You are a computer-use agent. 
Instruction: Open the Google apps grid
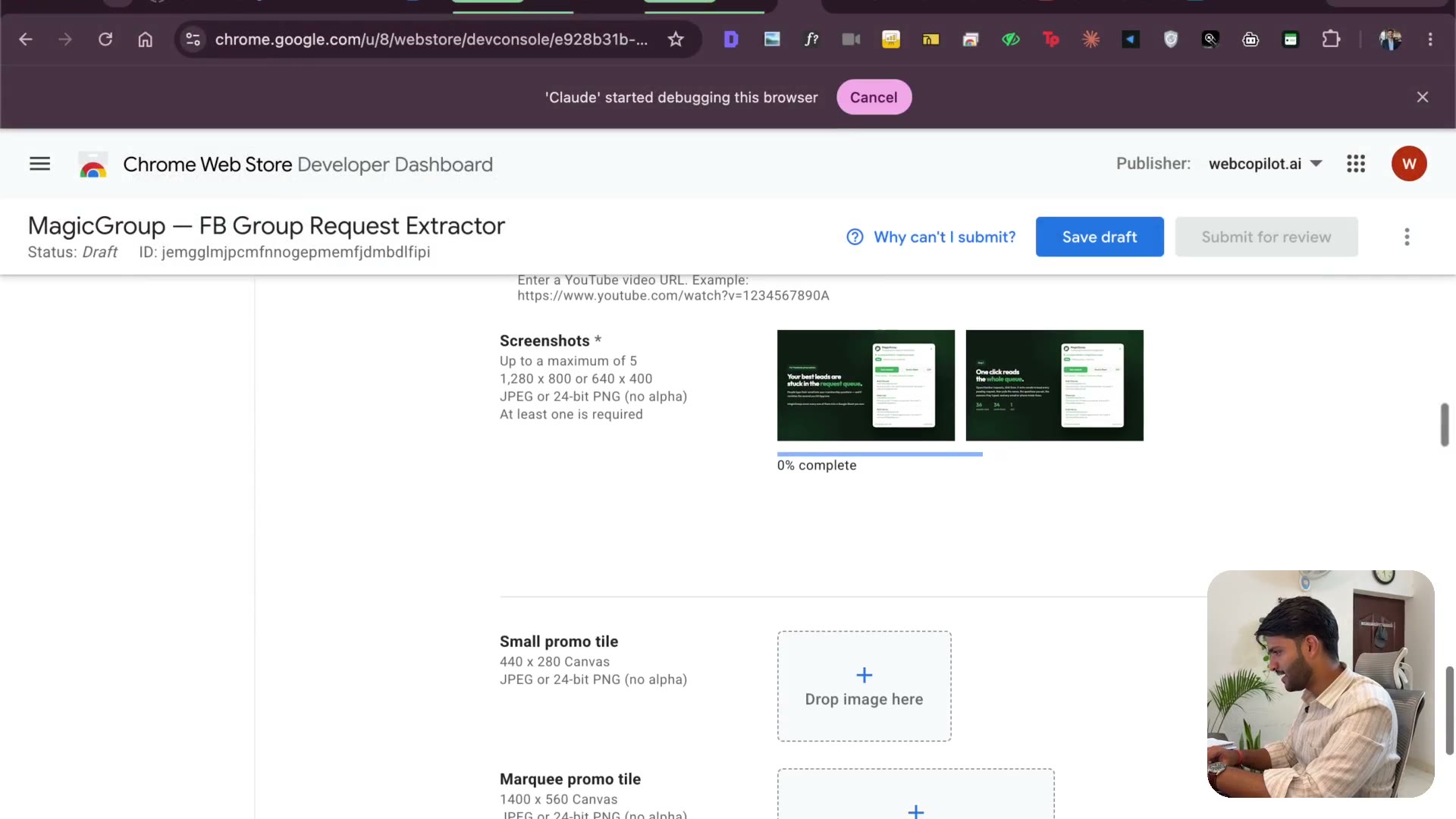click(x=1356, y=164)
